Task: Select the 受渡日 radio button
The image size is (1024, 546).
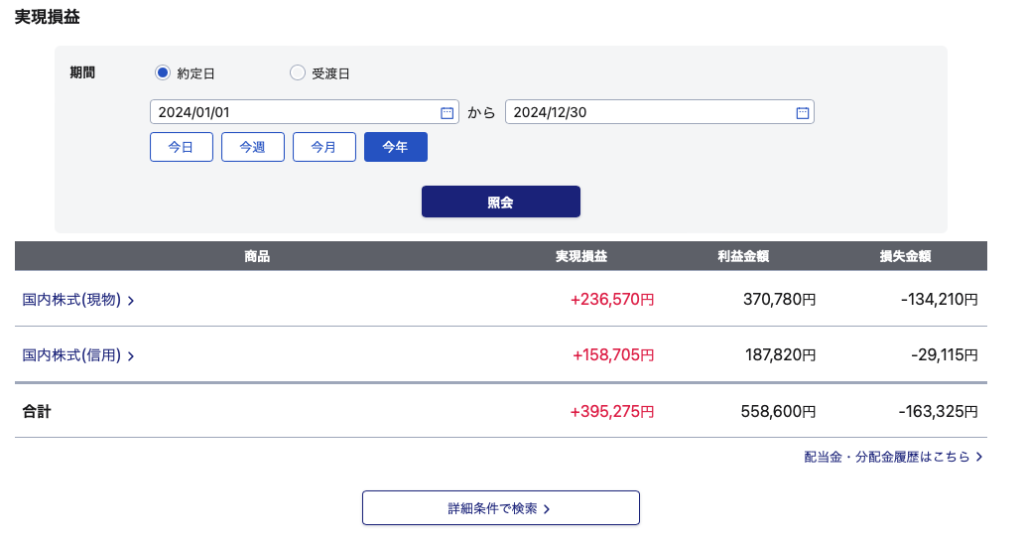Action: pyautogui.click(x=297, y=73)
